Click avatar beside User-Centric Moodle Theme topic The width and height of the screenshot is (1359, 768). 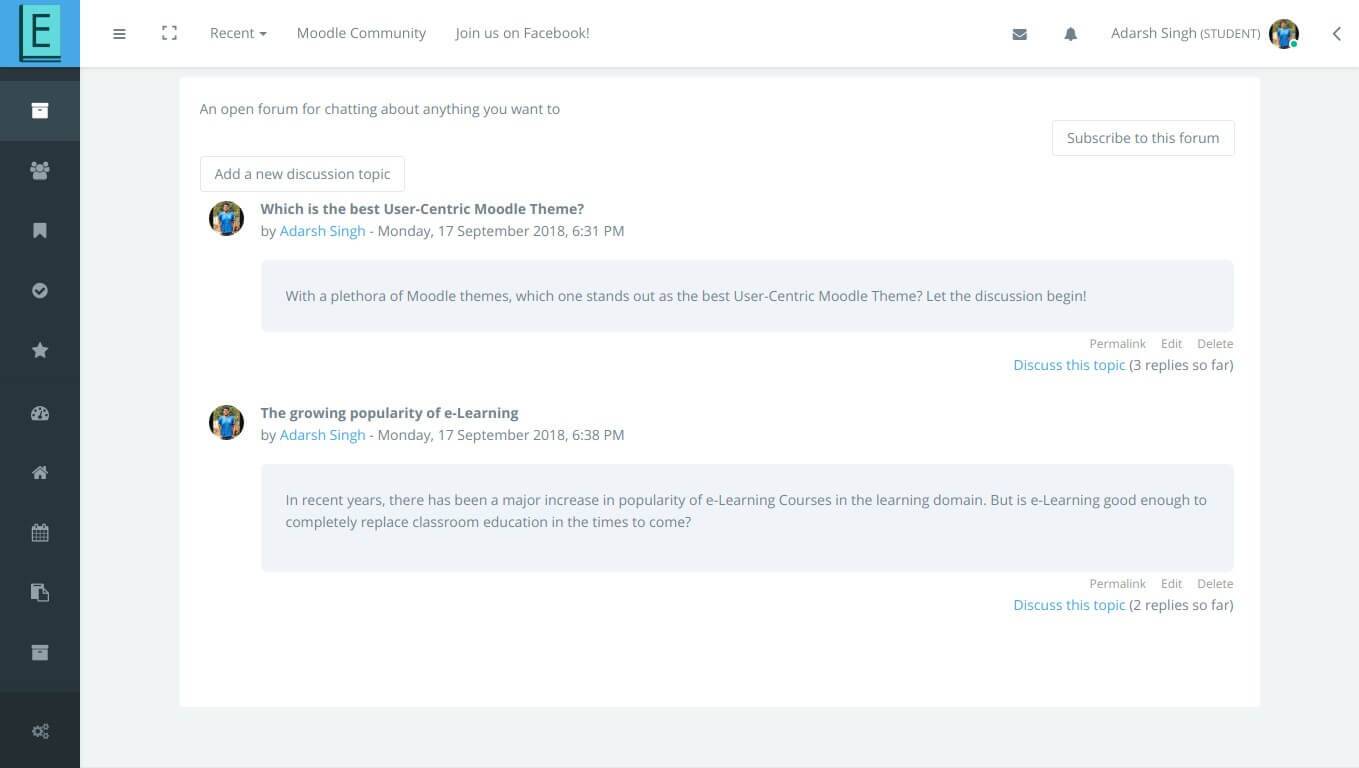[x=226, y=218]
